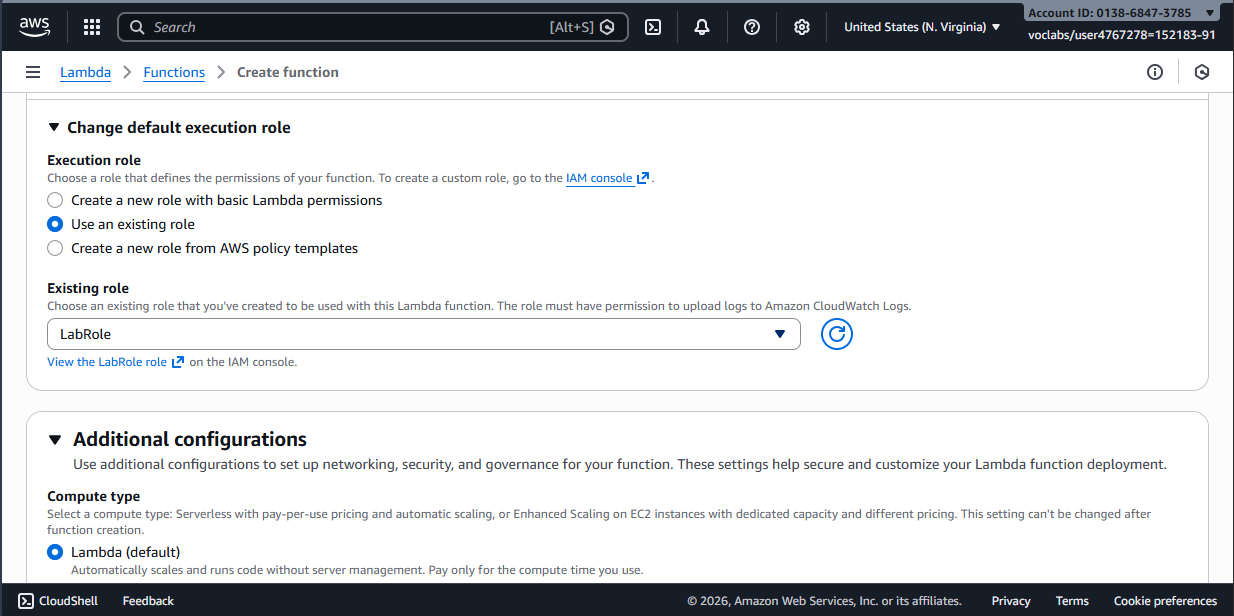Viewport: 1234px width, 616px height.
Task: Open the AWS home logo
Action: (34, 27)
